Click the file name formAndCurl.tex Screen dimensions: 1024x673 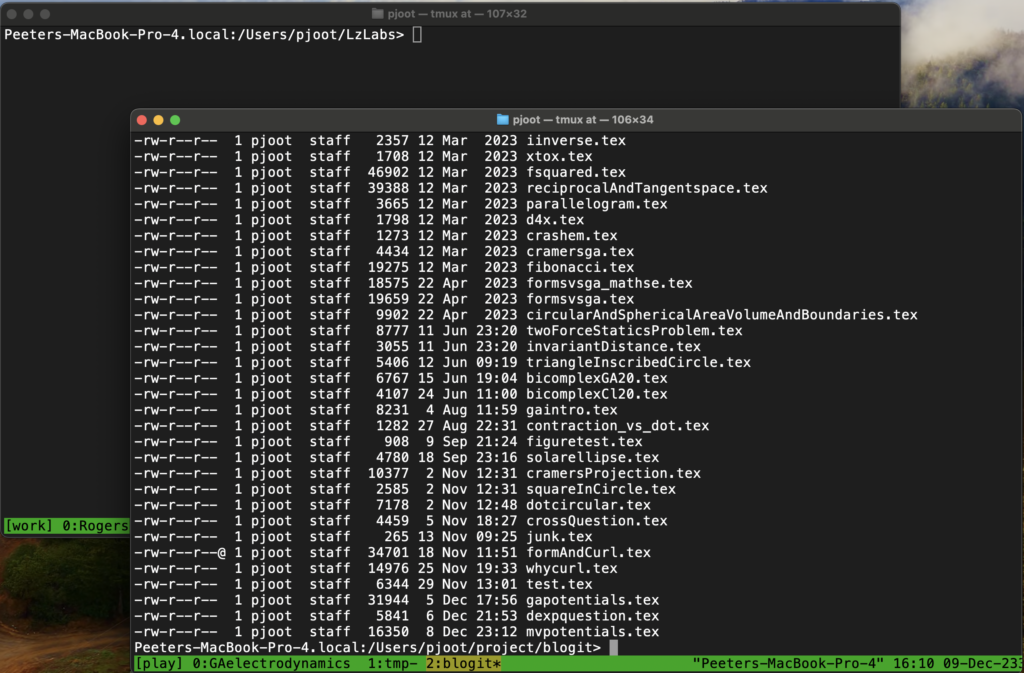coord(588,552)
